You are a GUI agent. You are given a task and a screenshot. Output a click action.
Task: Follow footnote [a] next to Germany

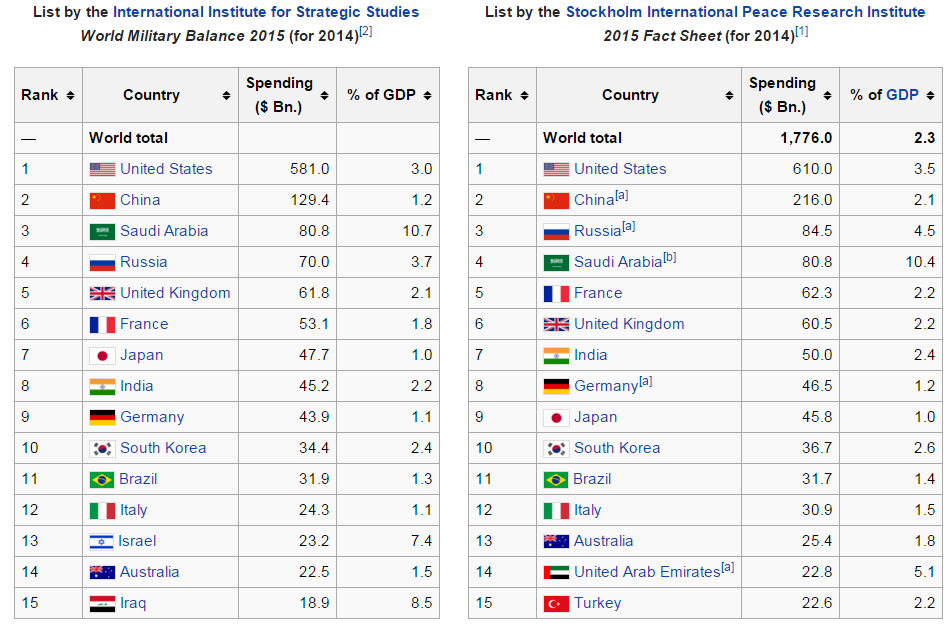pos(645,381)
